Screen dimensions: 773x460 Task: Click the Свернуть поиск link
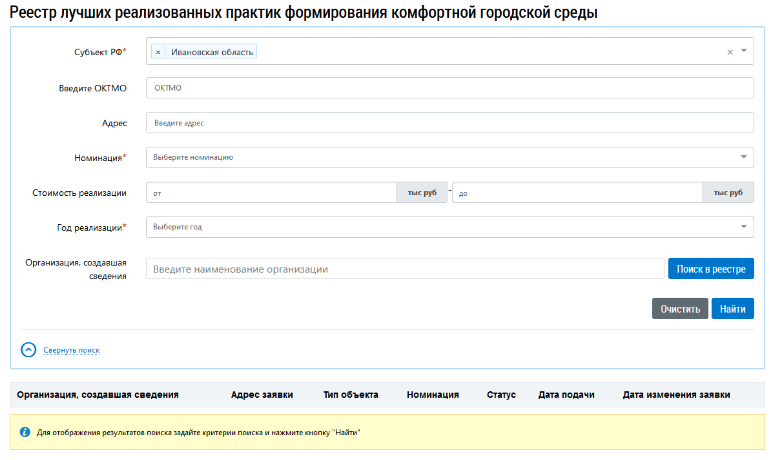click(71, 350)
